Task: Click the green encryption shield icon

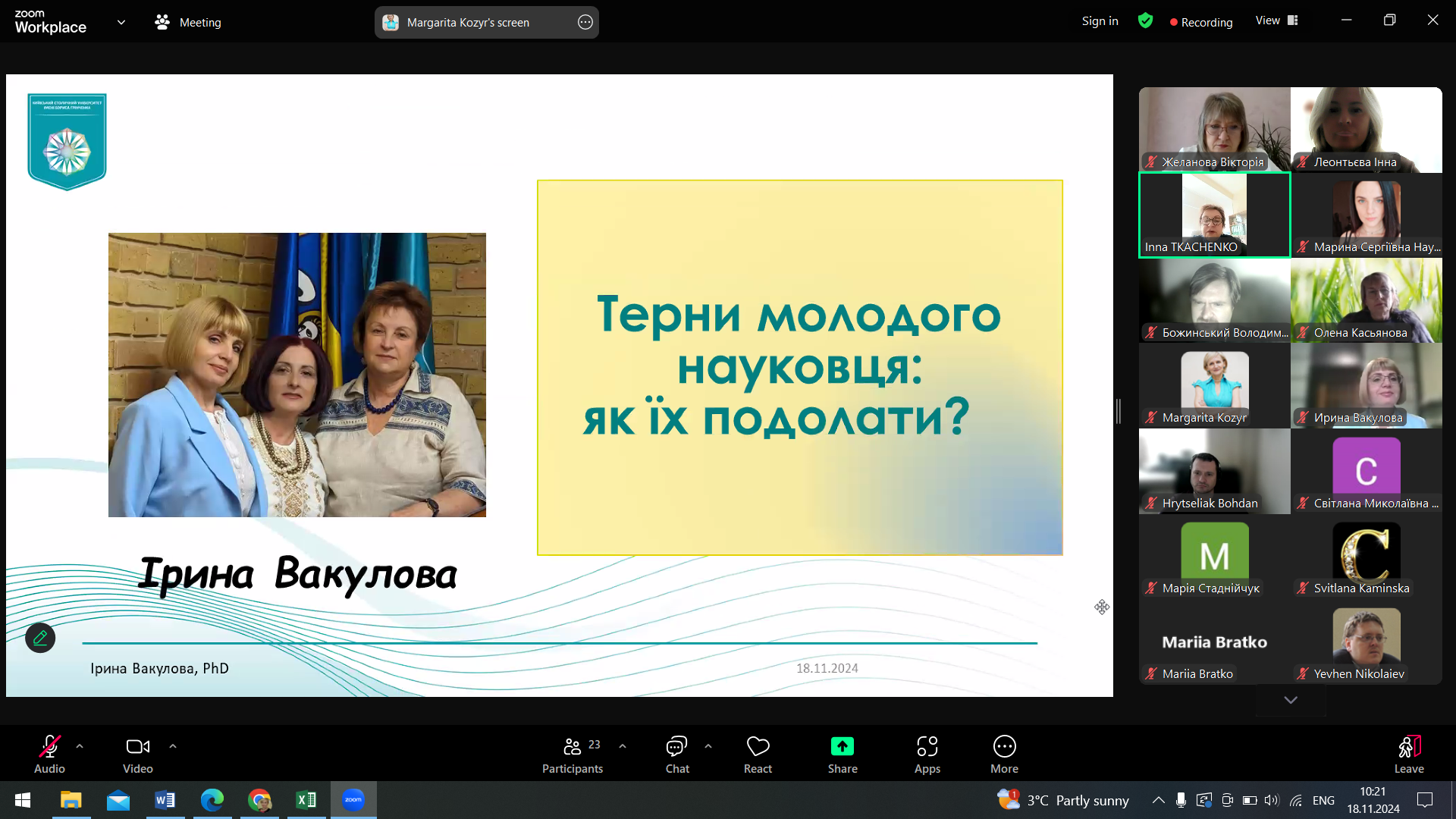Action: 1145,21
